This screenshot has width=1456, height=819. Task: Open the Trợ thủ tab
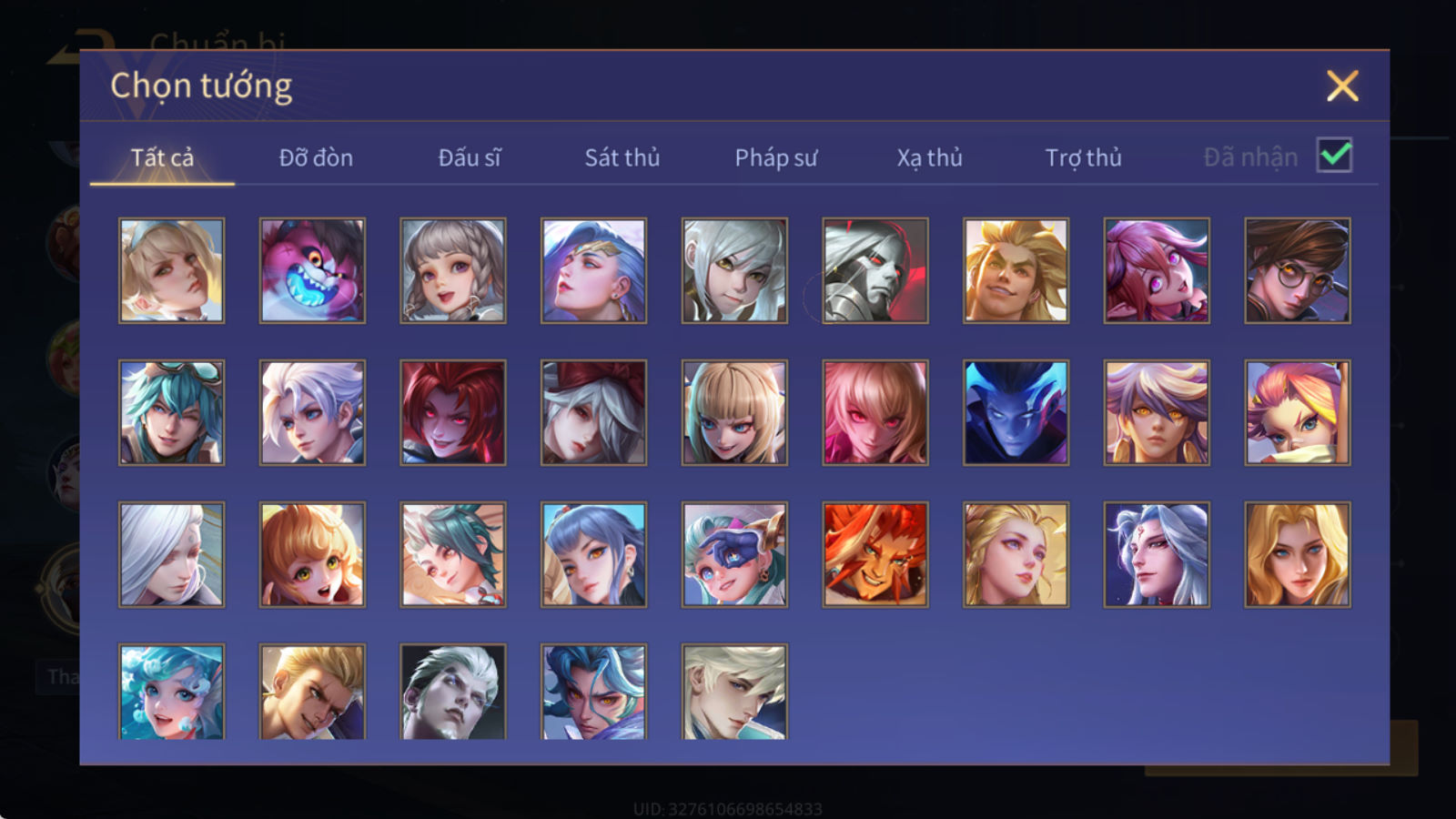tap(1083, 157)
